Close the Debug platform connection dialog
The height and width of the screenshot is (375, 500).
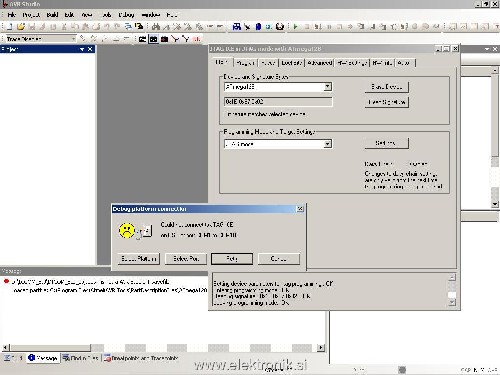coord(300,209)
